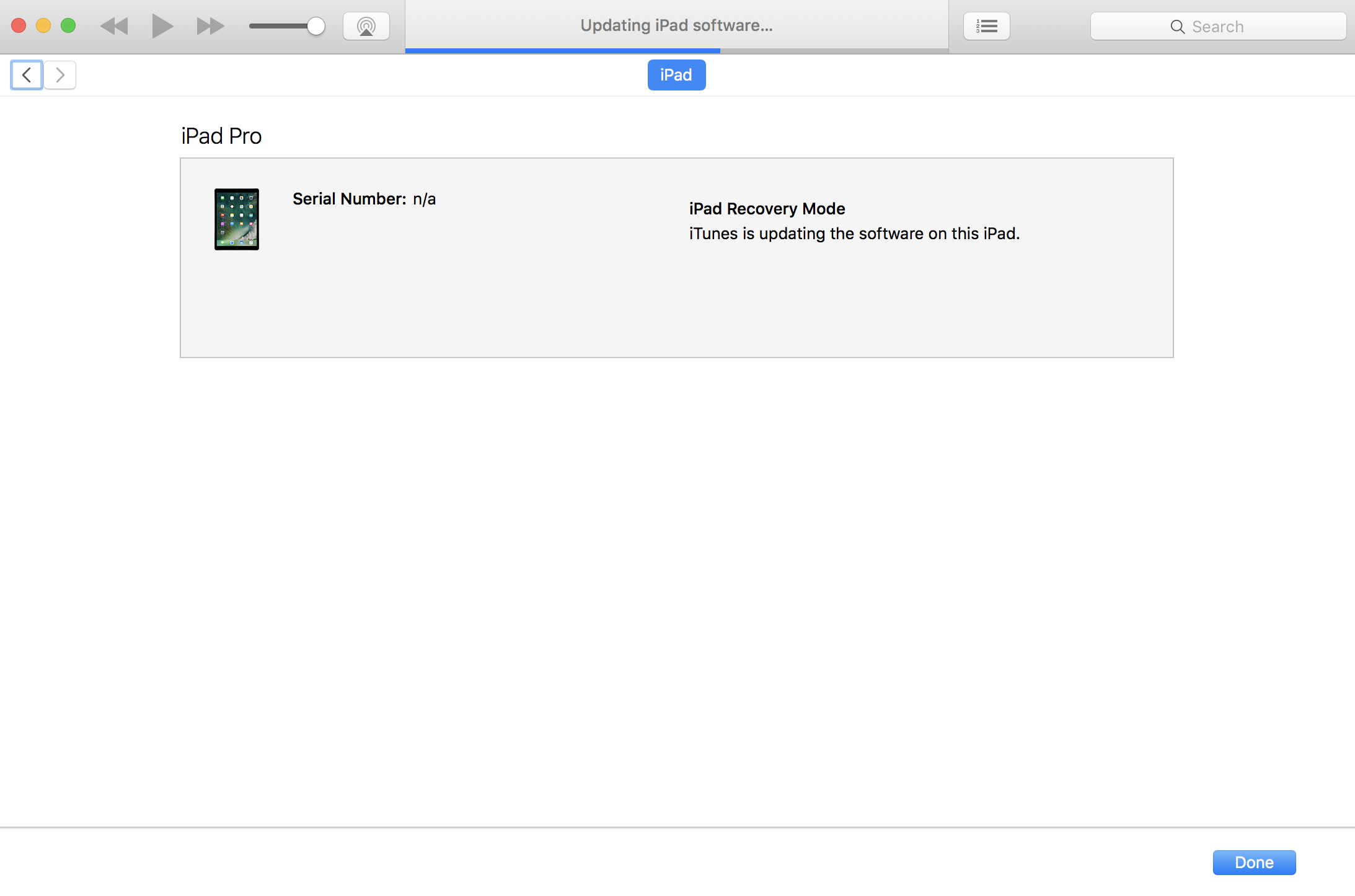
Task: Click the rewind previous track icon
Action: (x=114, y=26)
